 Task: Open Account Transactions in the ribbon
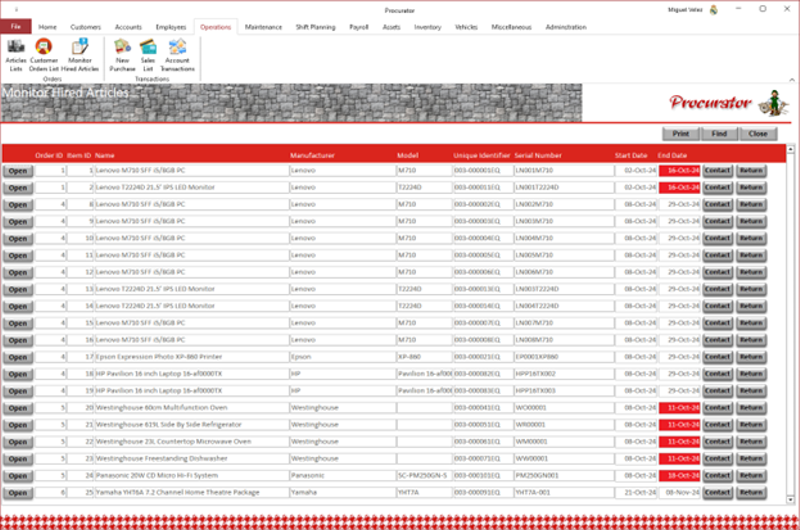coord(177,54)
